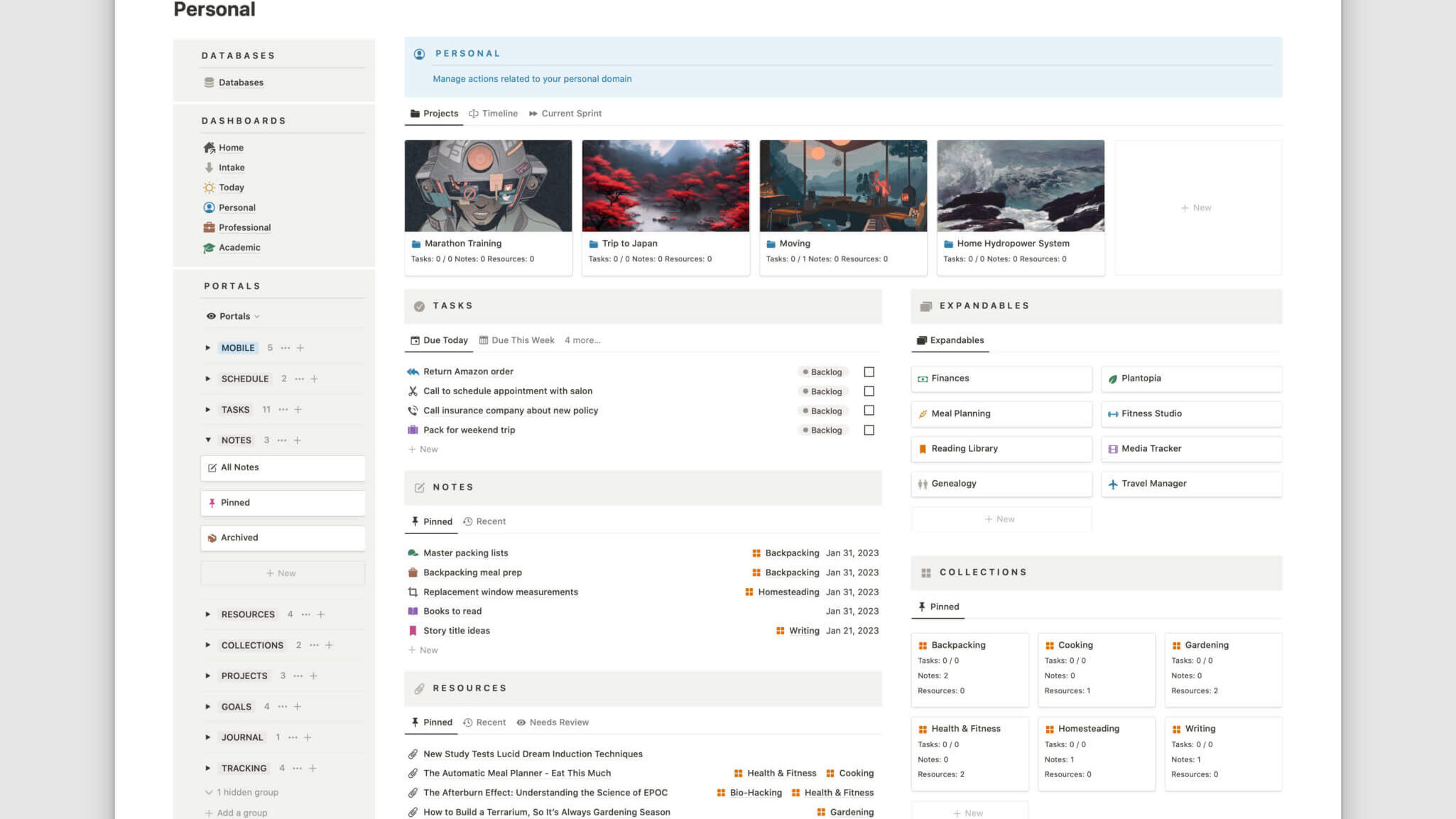This screenshot has height=819, width=1456.
Task: Expand the RESOURCES group in sidebar
Action: (208, 614)
